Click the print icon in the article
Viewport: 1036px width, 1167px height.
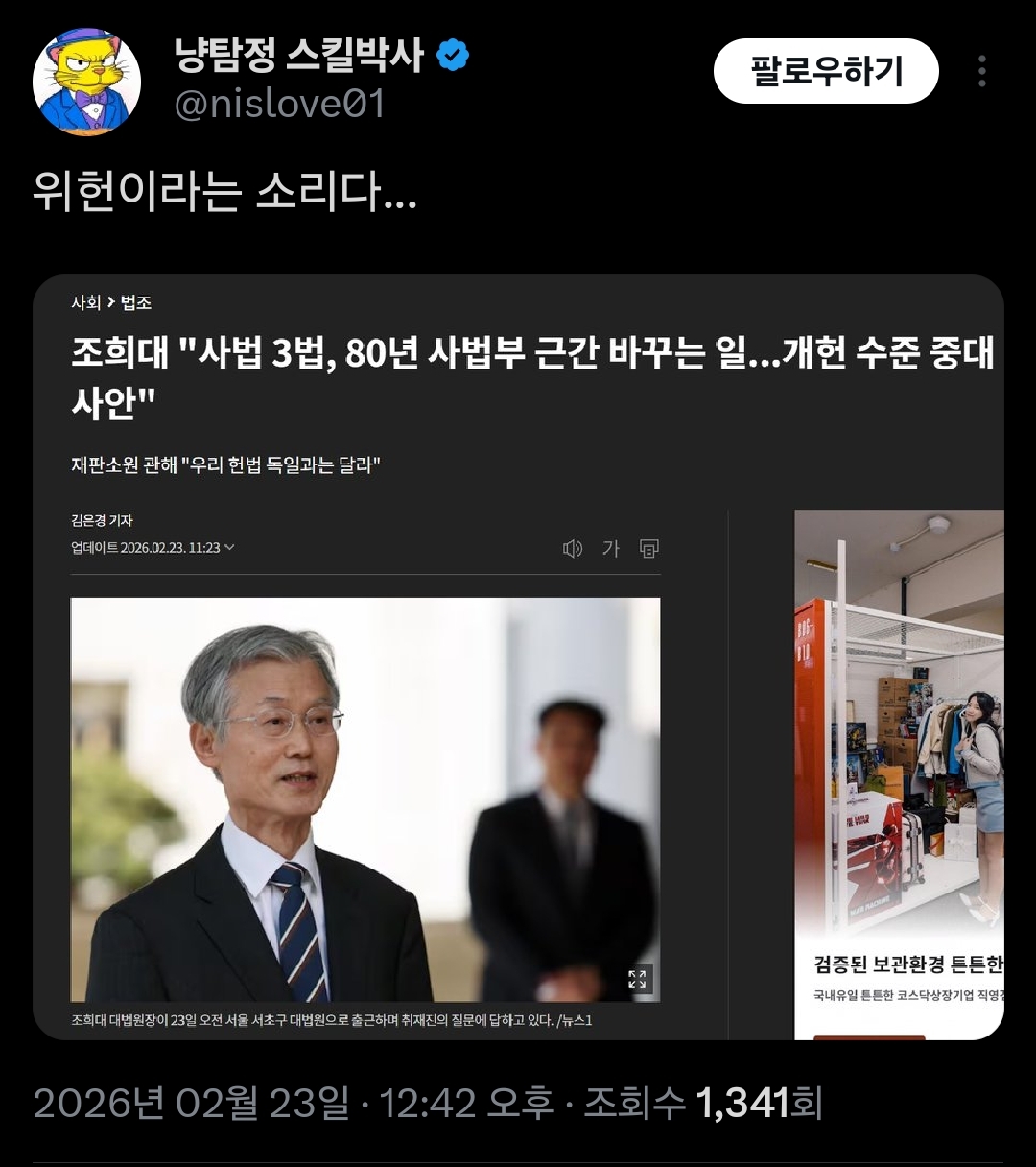[x=649, y=549]
